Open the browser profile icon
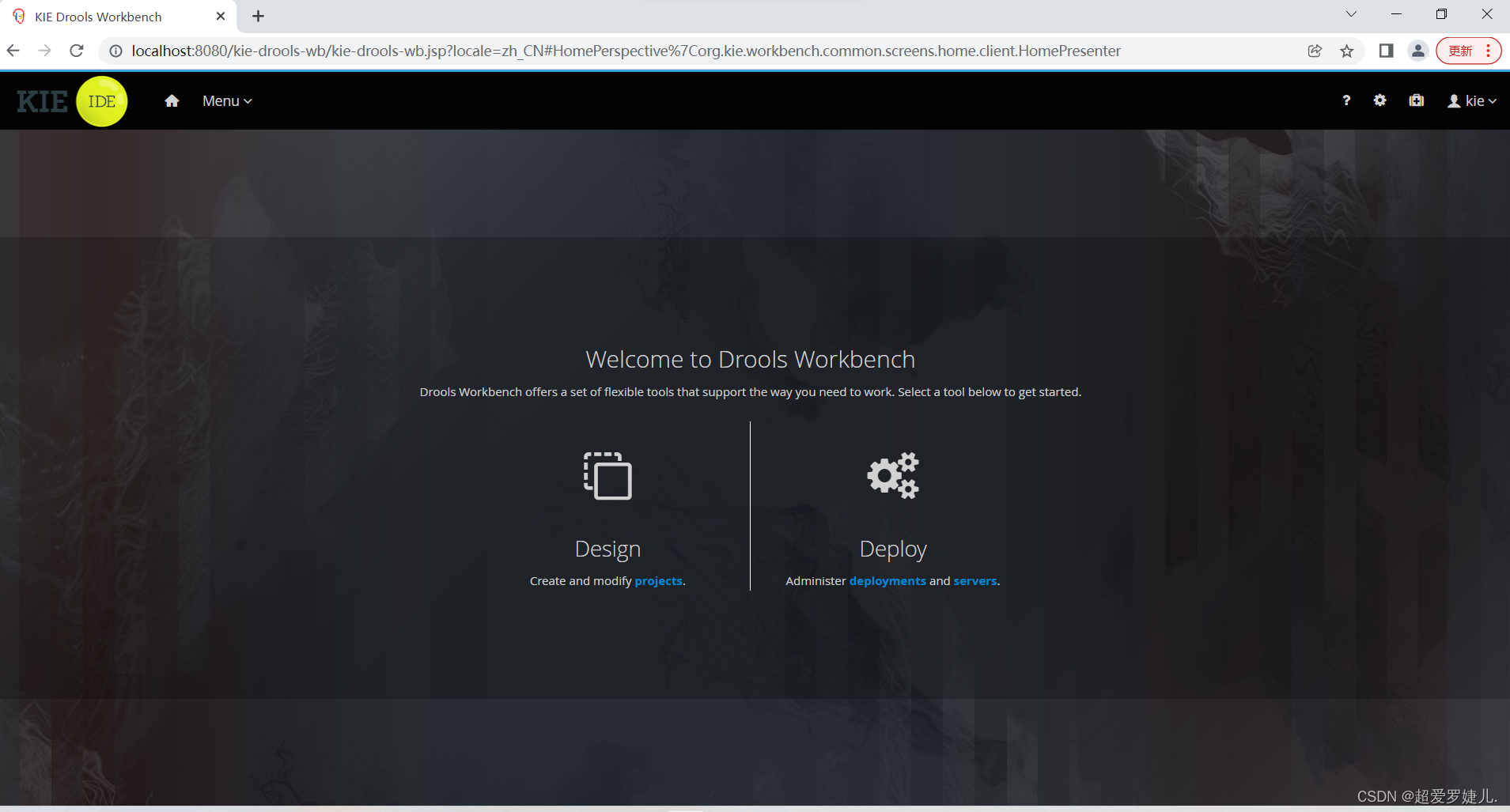The width and height of the screenshot is (1510, 812). [x=1417, y=51]
